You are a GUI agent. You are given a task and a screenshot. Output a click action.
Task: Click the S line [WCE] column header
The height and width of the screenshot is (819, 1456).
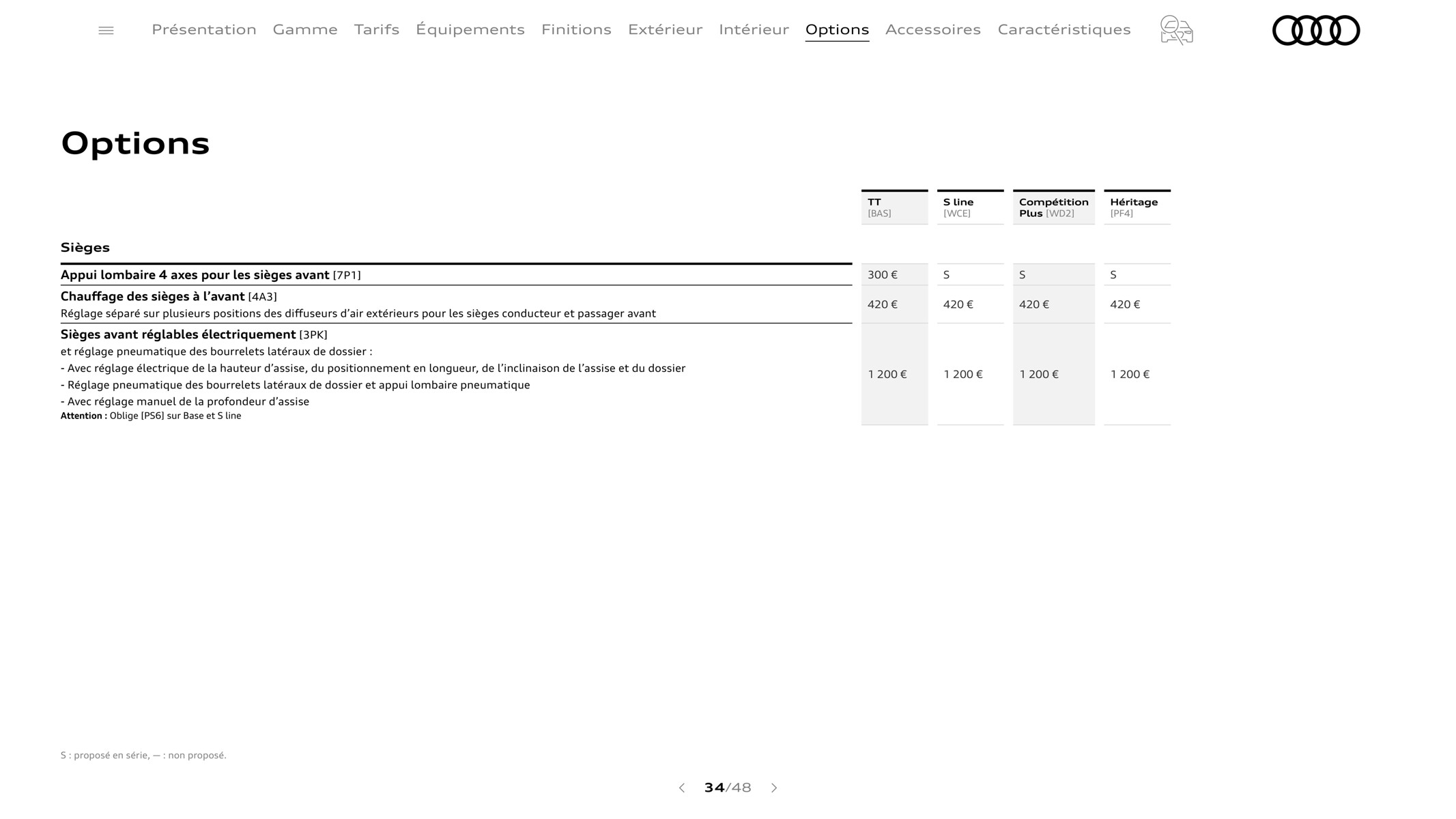coord(970,207)
